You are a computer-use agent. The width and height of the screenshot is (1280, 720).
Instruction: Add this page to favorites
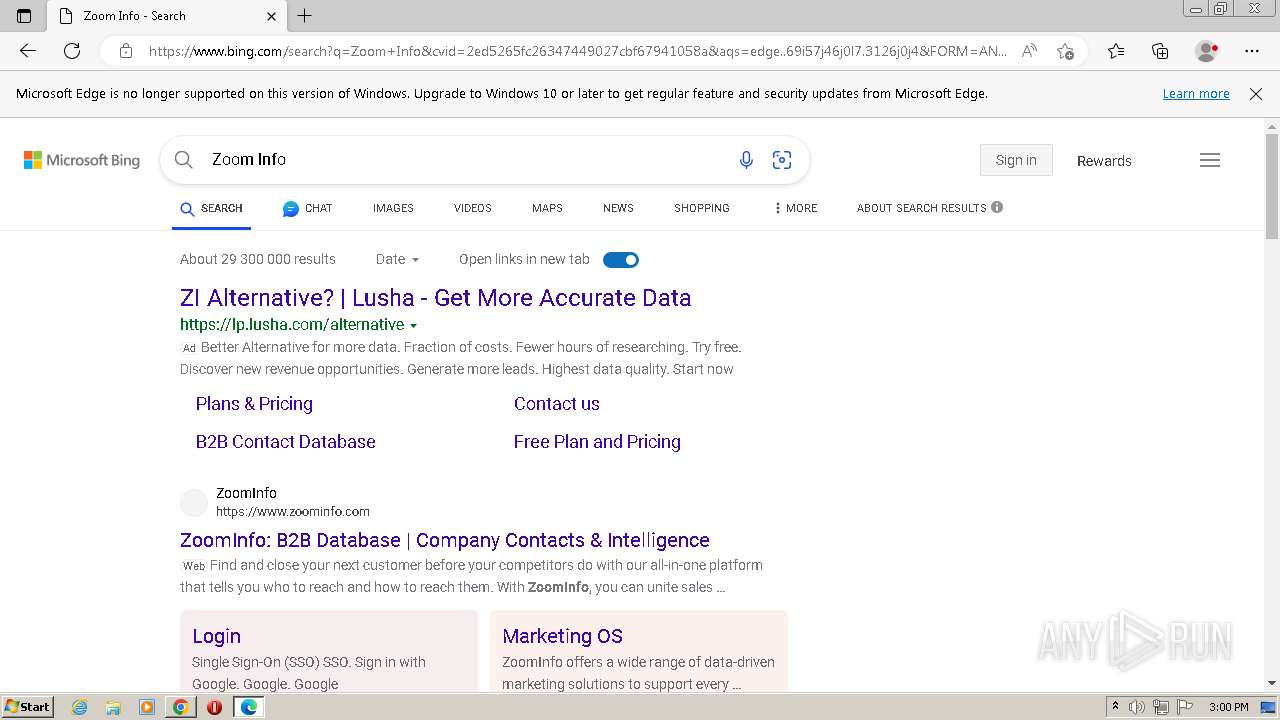[x=1066, y=51]
